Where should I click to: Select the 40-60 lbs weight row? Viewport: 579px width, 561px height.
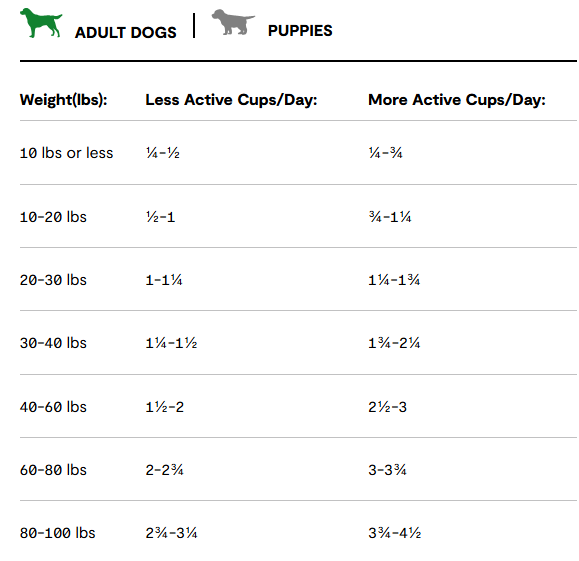click(x=298, y=407)
